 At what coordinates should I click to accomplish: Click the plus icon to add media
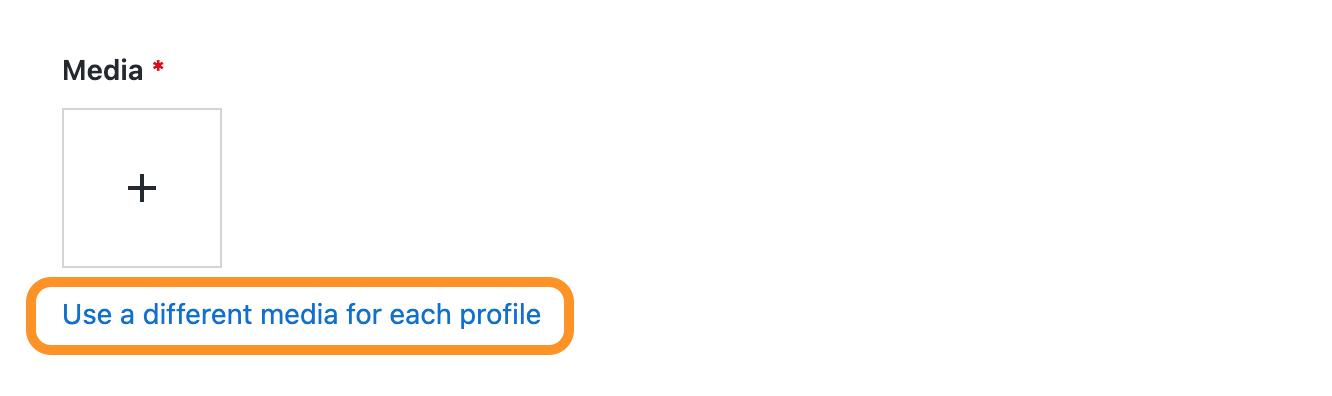(142, 188)
